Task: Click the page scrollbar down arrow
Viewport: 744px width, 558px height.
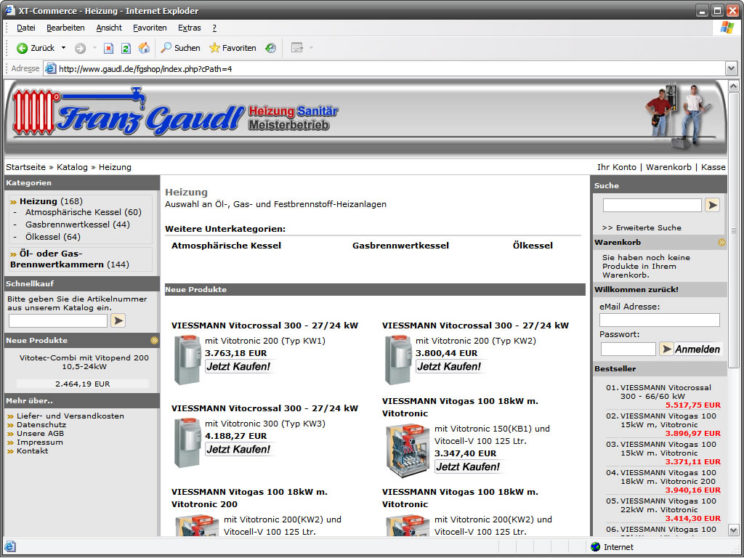Action: (733, 530)
